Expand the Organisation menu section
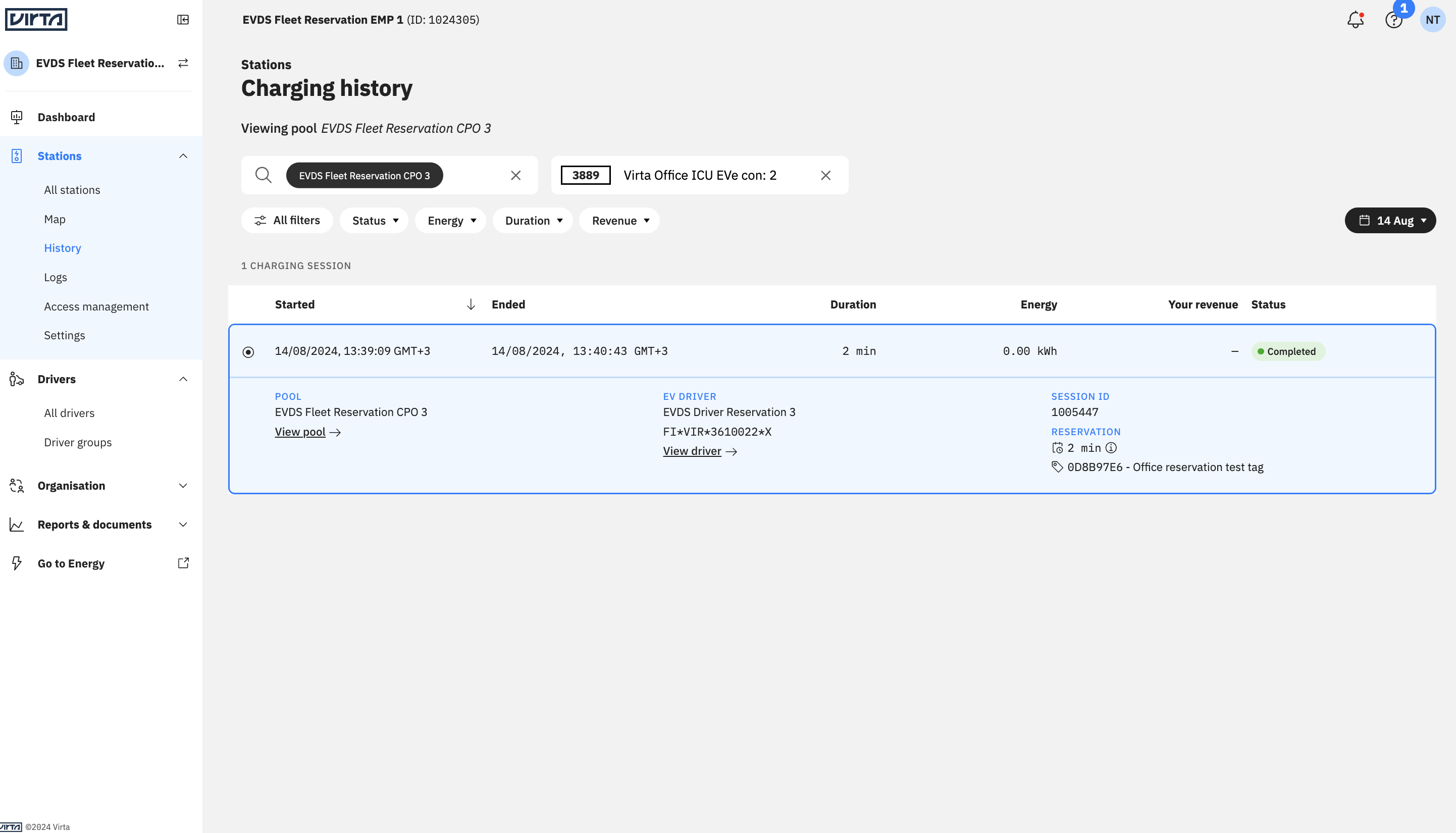Image resolution: width=1456 pixels, height=833 pixels. pos(183,486)
